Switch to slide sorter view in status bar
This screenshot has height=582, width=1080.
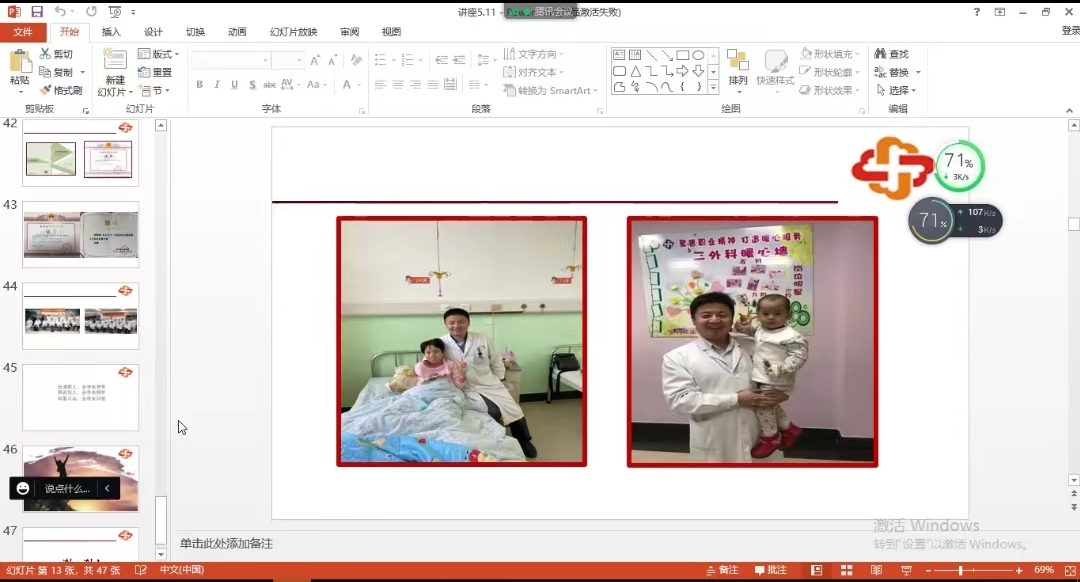click(846, 570)
